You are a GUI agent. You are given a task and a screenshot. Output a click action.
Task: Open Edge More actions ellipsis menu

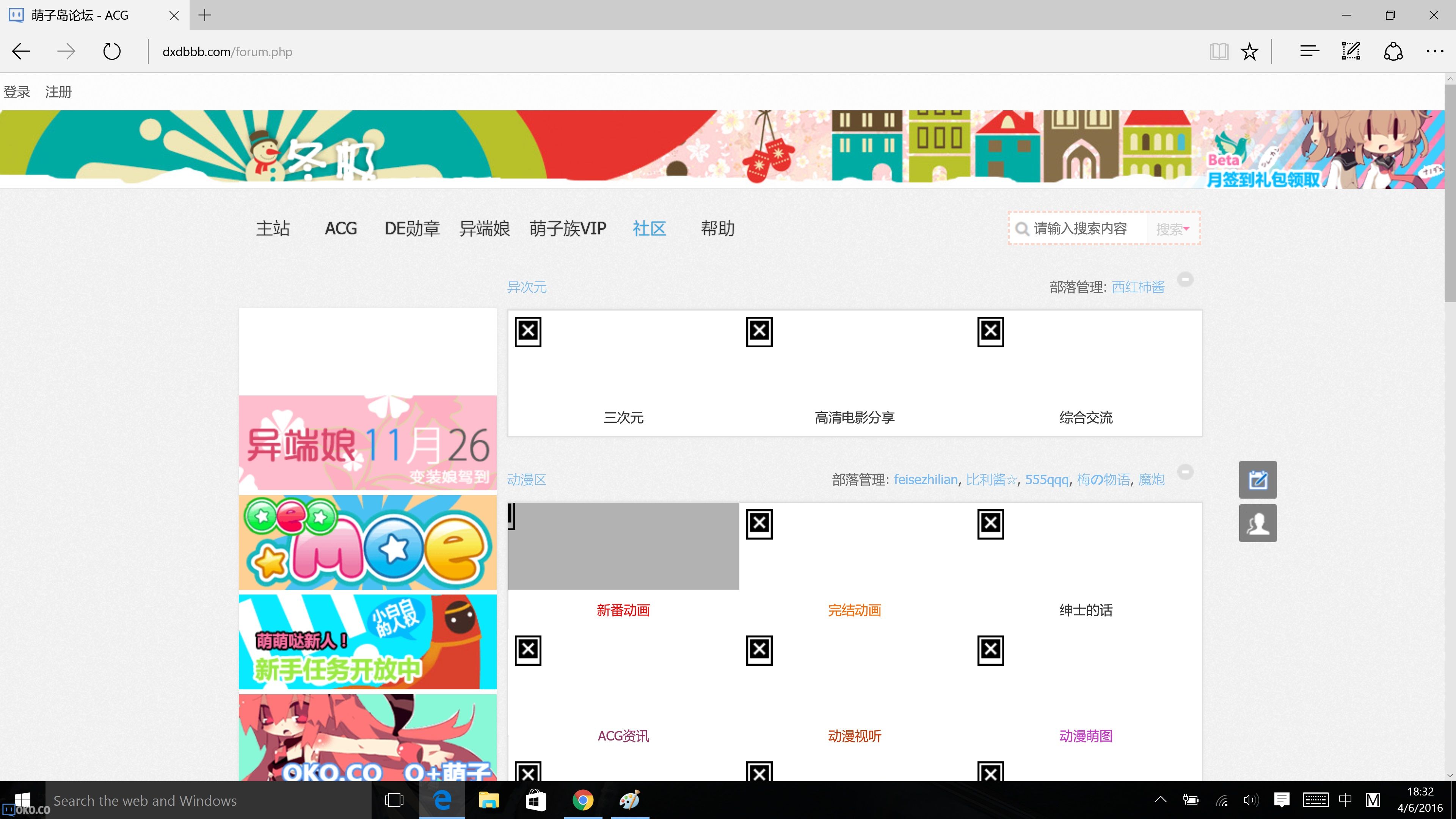pos(1434,52)
